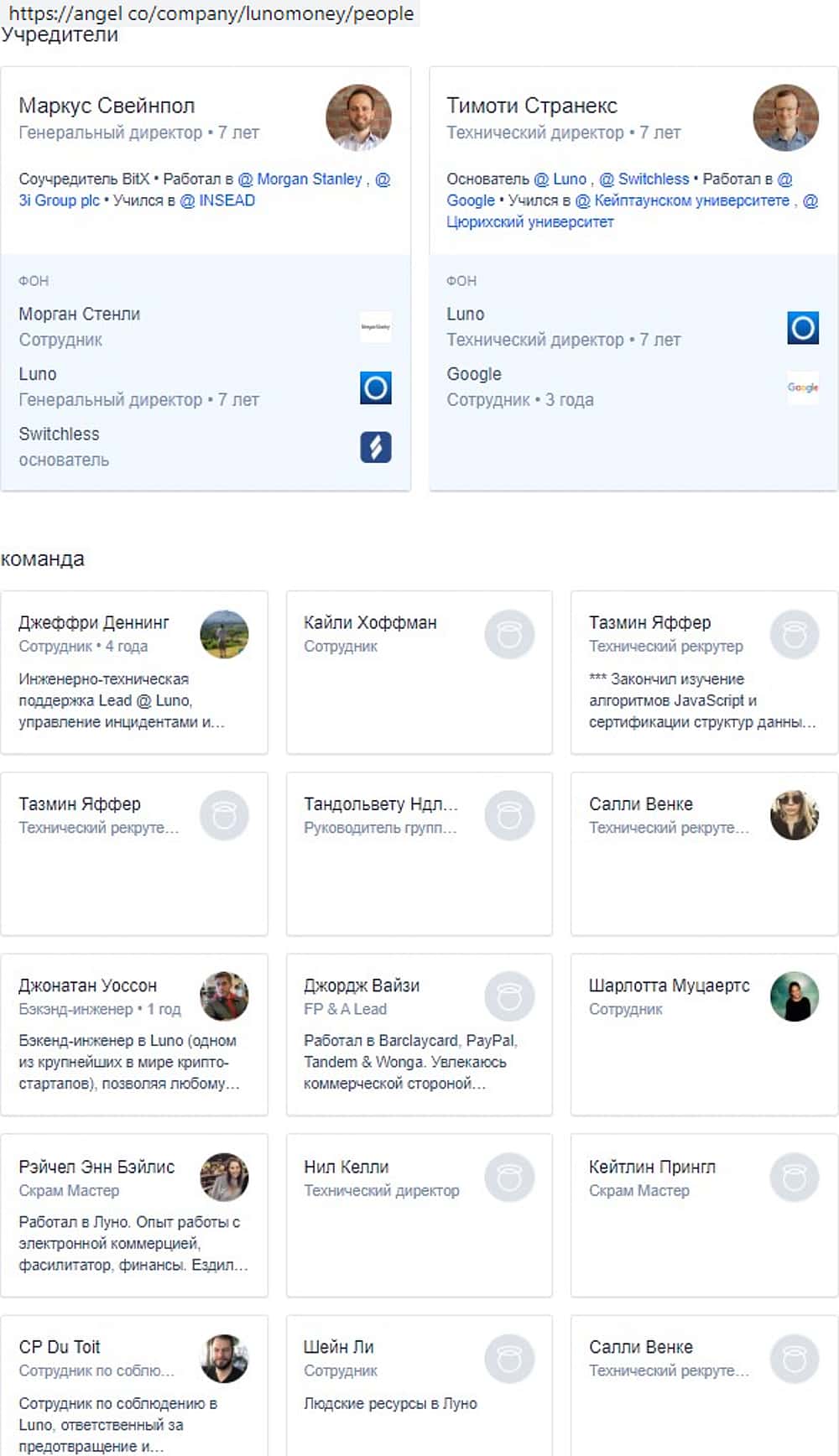This screenshot has height=1456, width=839.
Task: Select Джонатан Уоссон's name
Action: coord(87,985)
